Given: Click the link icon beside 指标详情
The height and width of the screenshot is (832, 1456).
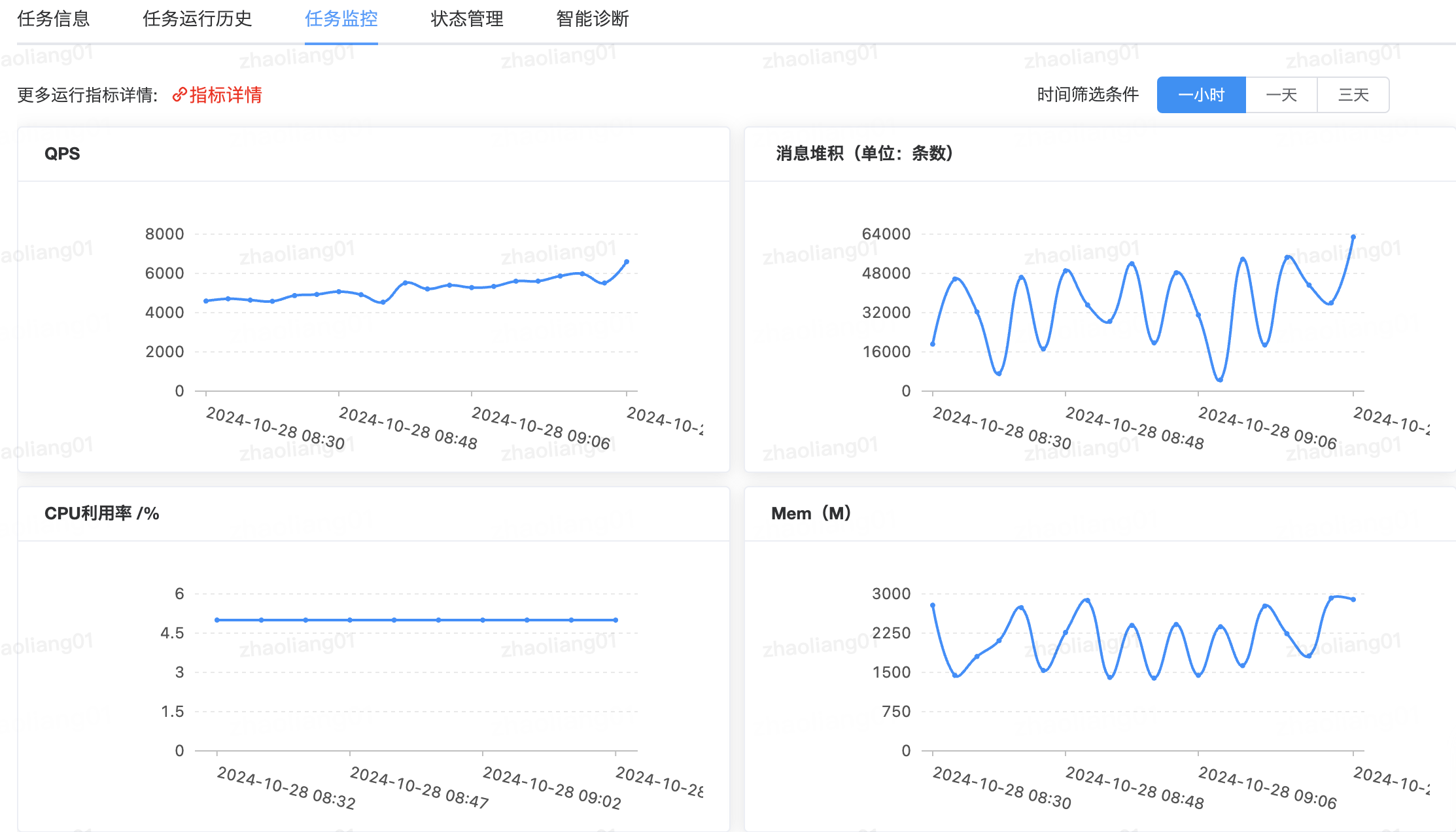Looking at the screenshot, I should [179, 95].
